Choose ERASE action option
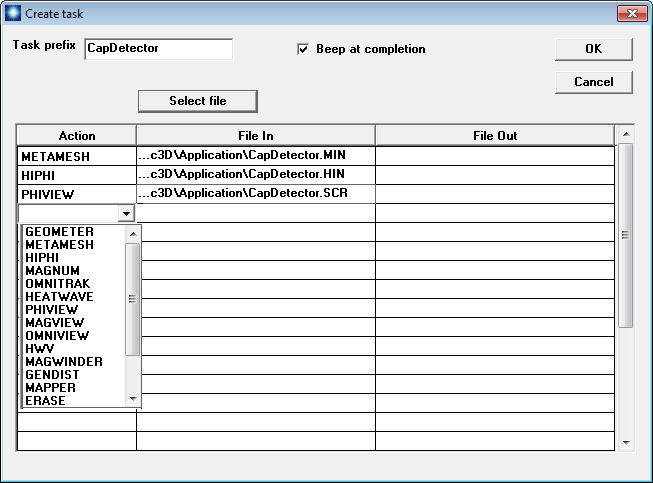Viewport: 653px width, 483px height. point(46,401)
